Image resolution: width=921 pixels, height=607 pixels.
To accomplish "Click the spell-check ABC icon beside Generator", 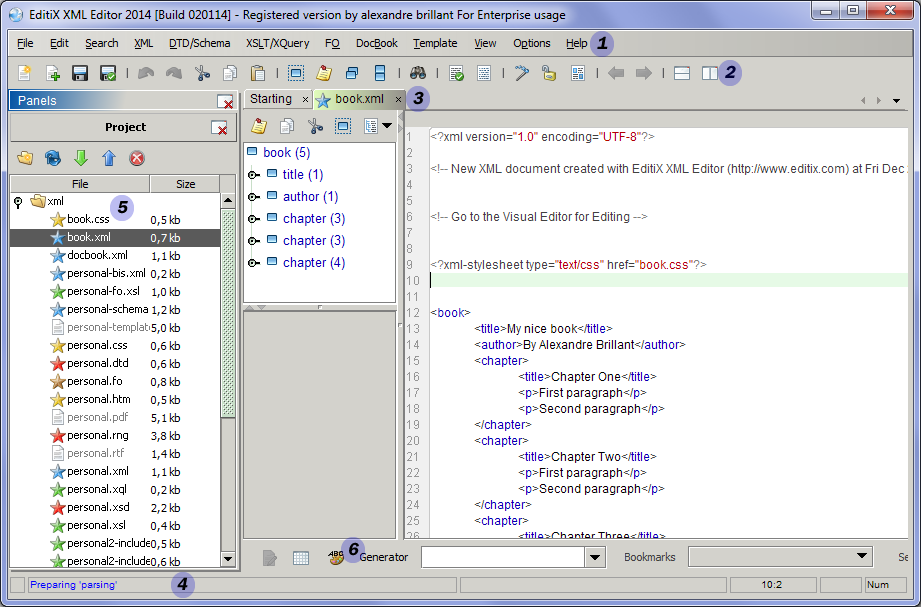I will 337,557.
